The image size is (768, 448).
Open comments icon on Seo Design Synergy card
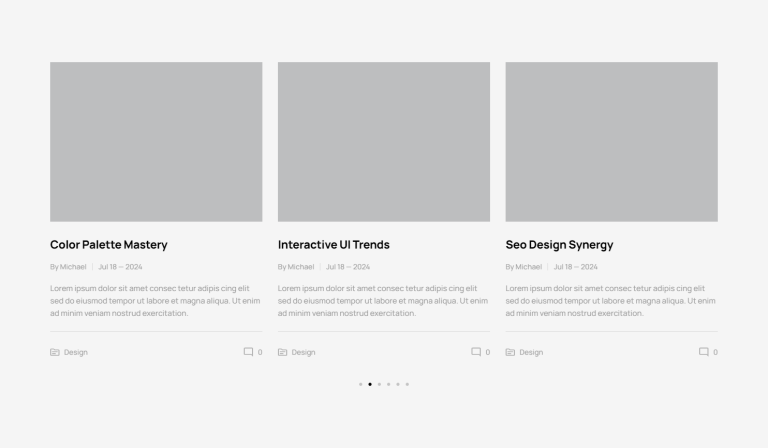click(703, 352)
